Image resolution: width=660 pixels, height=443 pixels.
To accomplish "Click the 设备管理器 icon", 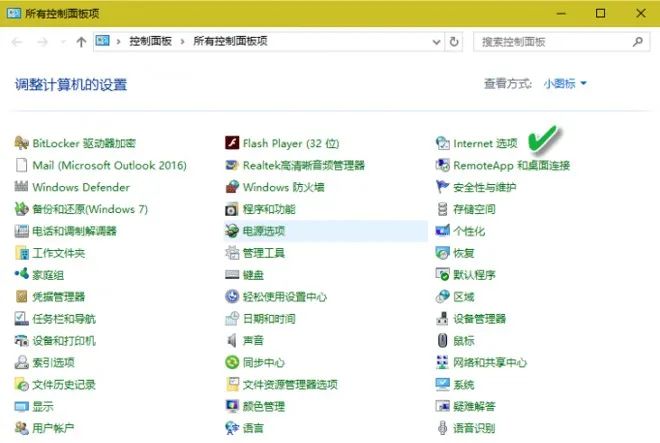I will tap(442, 318).
